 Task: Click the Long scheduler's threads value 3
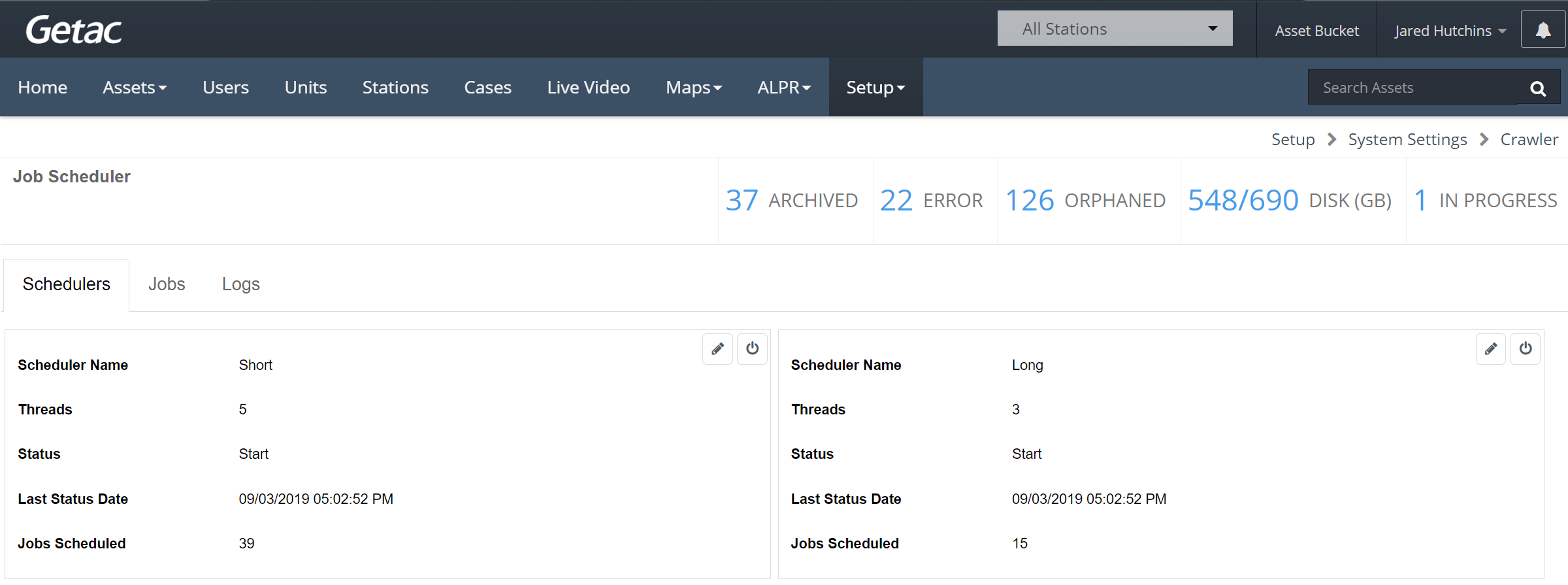click(1016, 410)
